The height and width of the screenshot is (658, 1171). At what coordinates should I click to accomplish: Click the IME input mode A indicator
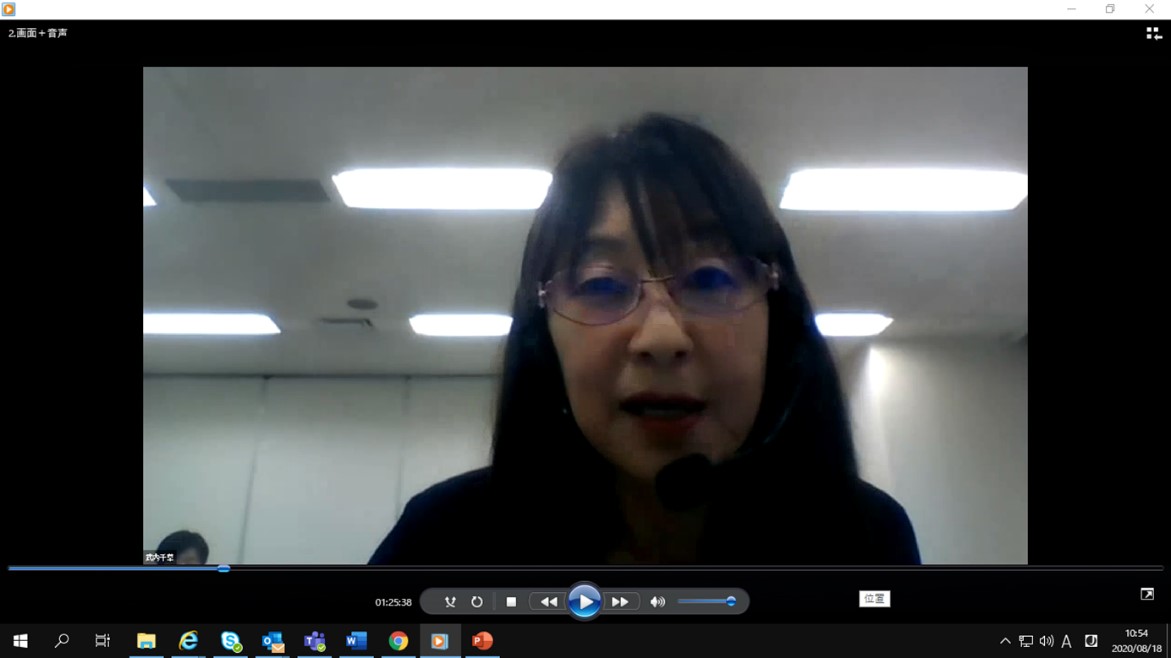point(1067,641)
